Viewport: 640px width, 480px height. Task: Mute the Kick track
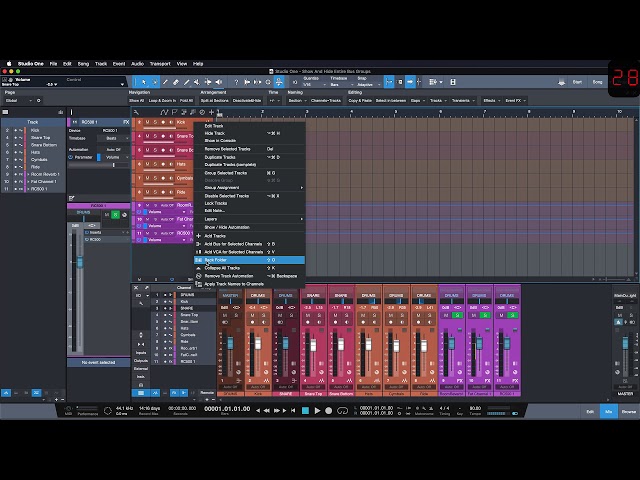tap(147, 122)
